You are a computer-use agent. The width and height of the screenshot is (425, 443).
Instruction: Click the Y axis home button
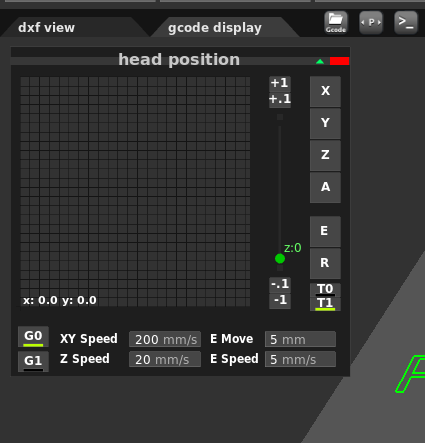[x=325, y=123]
